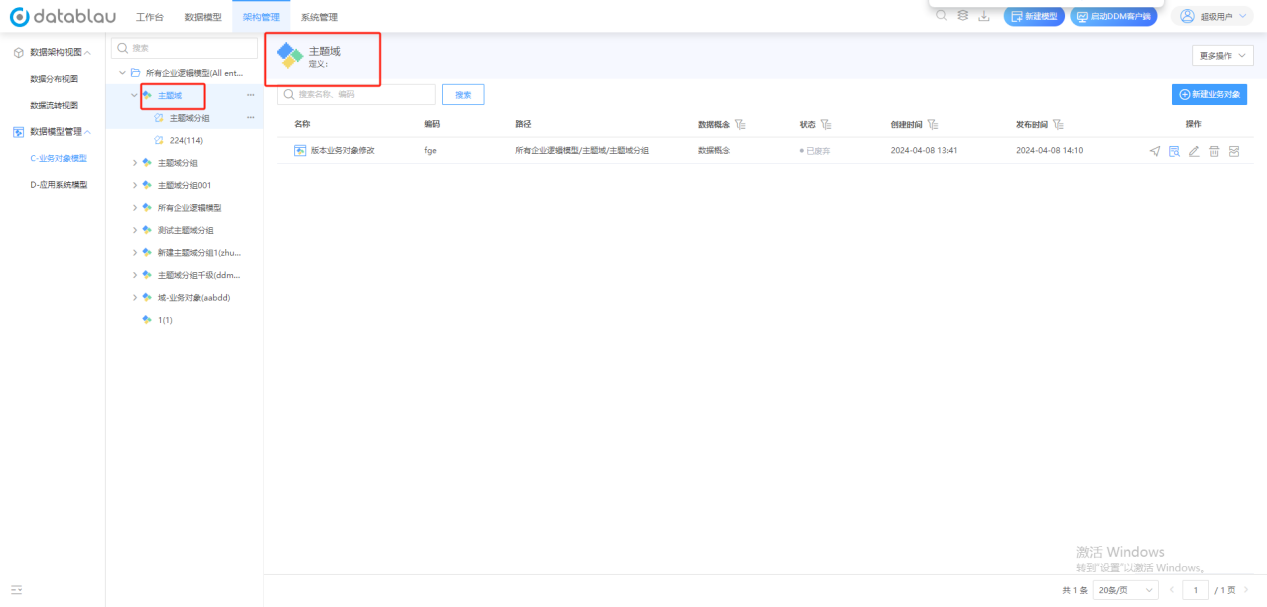
Task: Select the 1(1) tree item
Action: [165, 320]
